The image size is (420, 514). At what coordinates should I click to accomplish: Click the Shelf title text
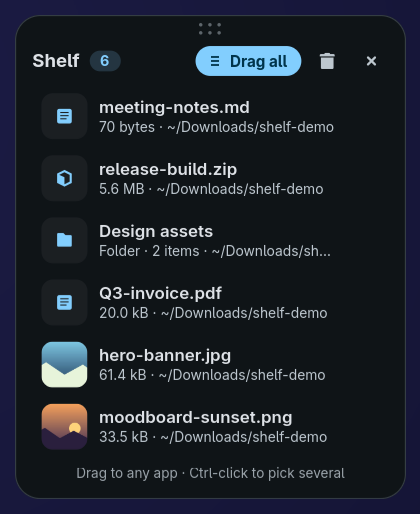coord(56,61)
